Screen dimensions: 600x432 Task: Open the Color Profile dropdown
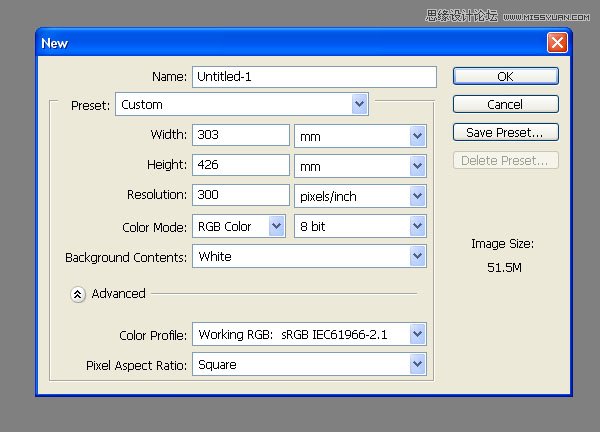click(309, 334)
